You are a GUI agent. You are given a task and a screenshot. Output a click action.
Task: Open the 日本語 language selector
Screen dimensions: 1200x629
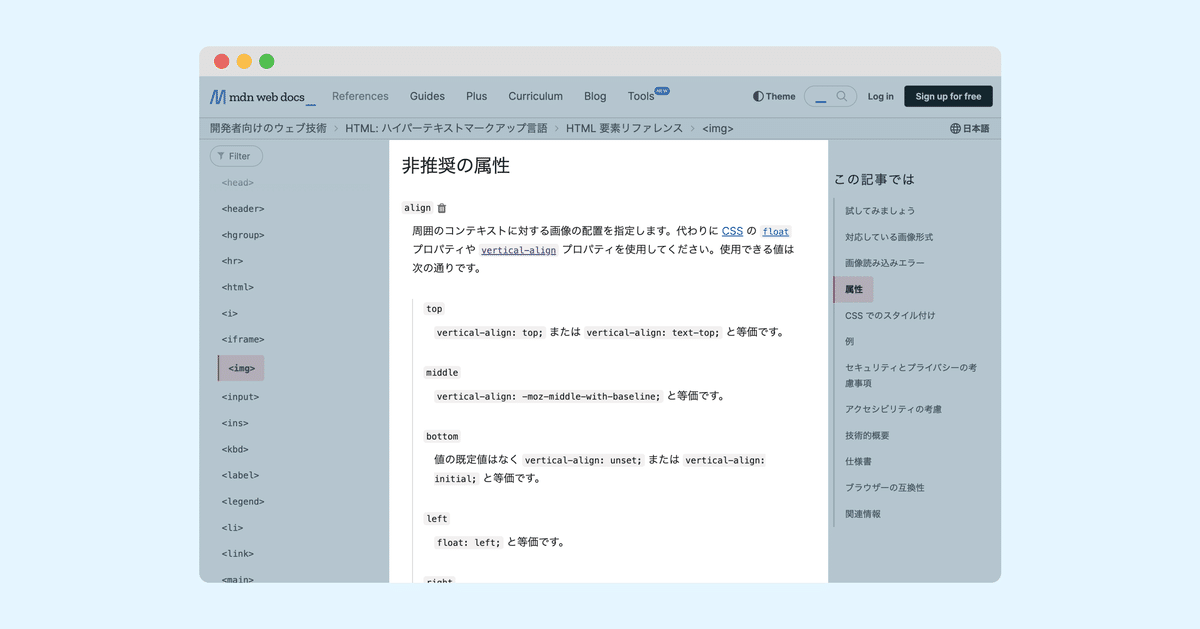pyautogui.click(x=972, y=128)
